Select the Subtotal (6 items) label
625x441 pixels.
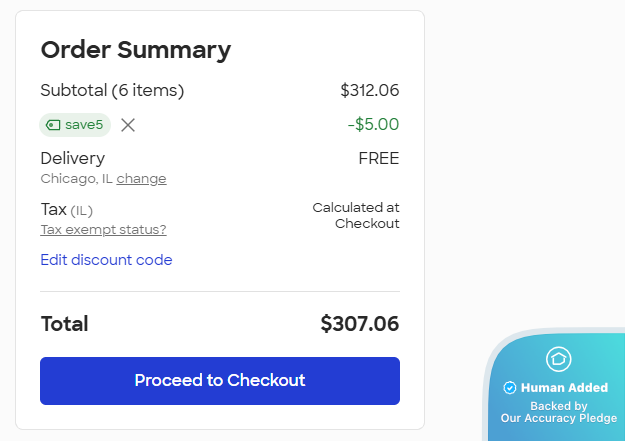pos(112,90)
